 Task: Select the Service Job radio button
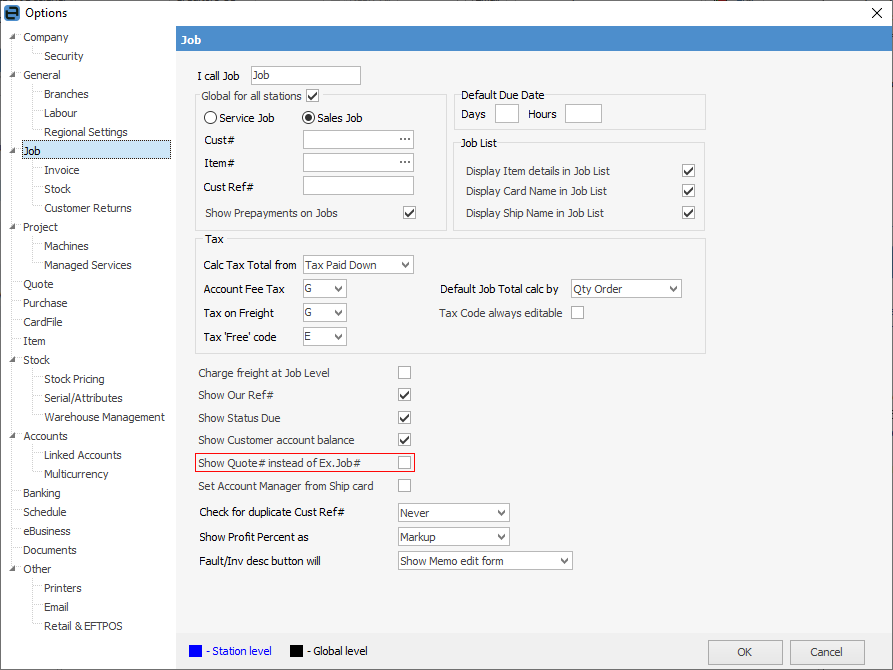coord(210,118)
